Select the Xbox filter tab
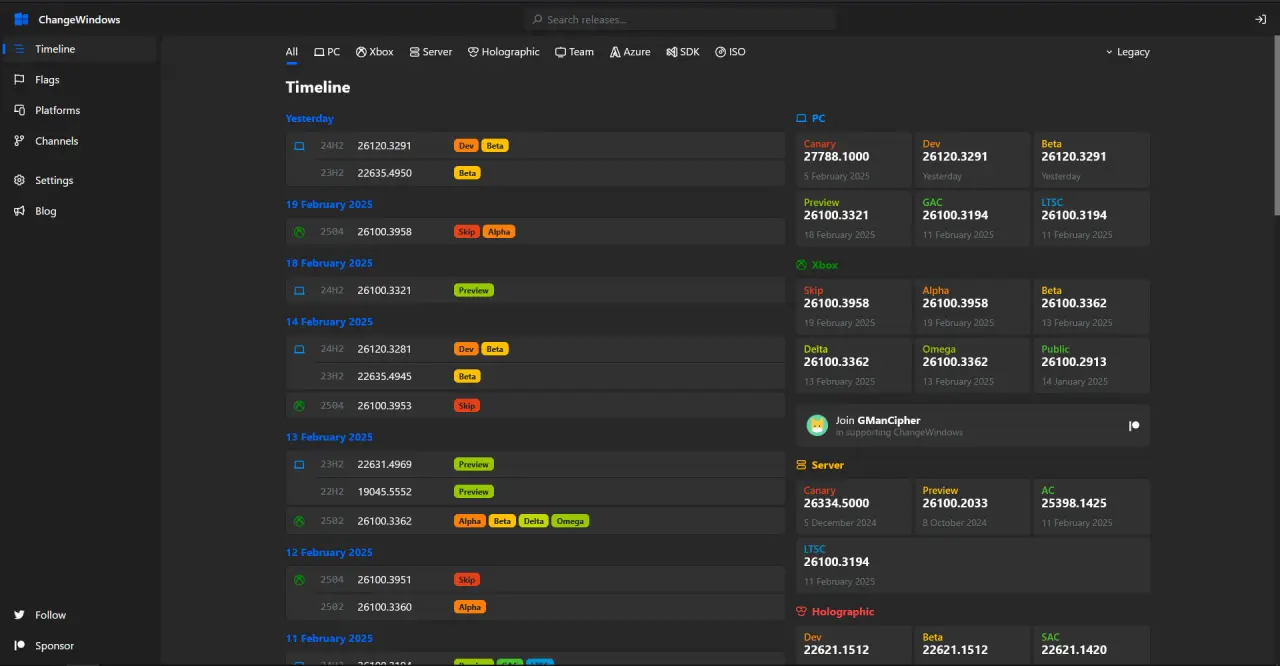 coord(375,52)
